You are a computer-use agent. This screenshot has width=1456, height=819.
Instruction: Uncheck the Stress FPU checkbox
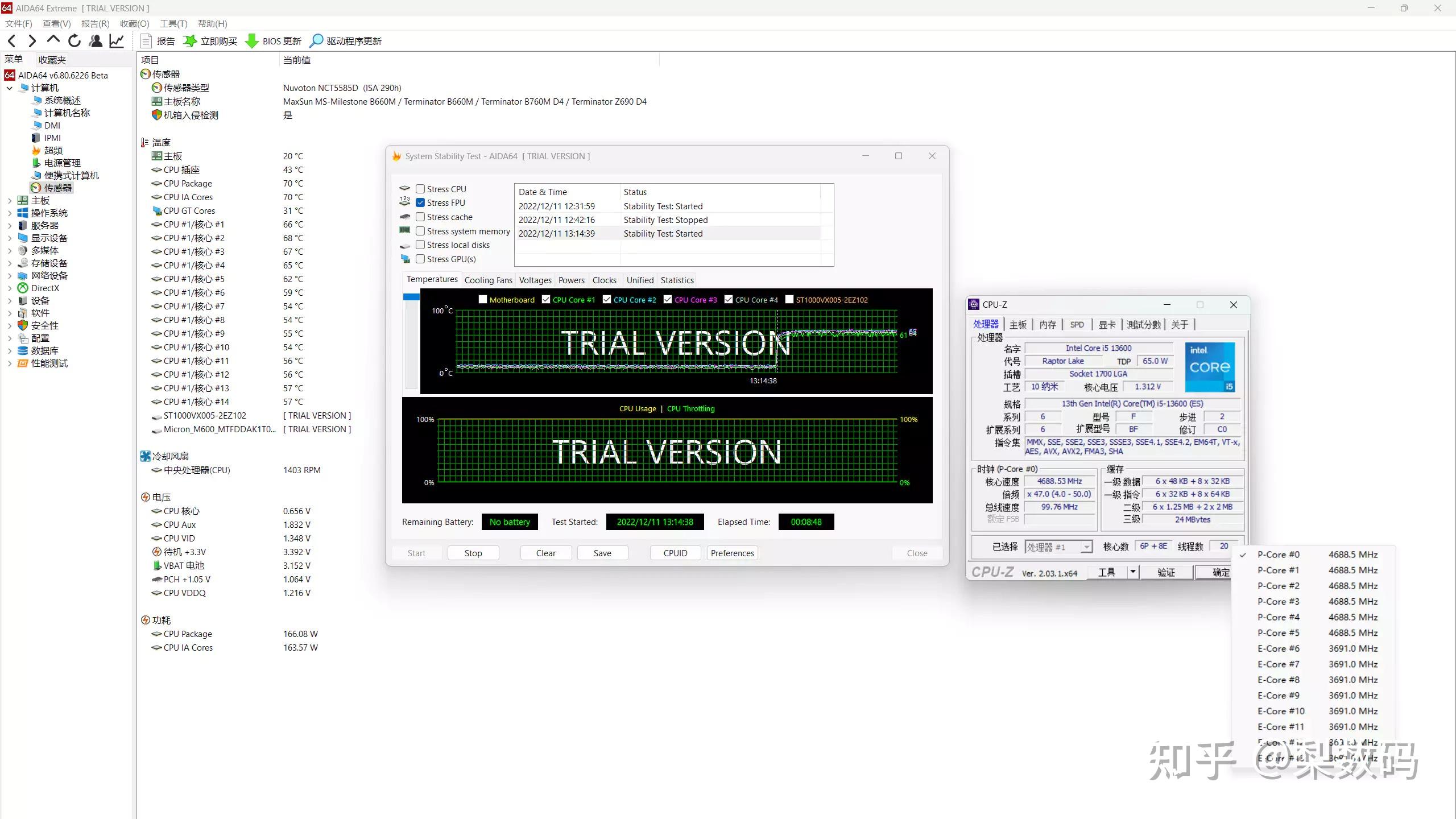(x=420, y=202)
